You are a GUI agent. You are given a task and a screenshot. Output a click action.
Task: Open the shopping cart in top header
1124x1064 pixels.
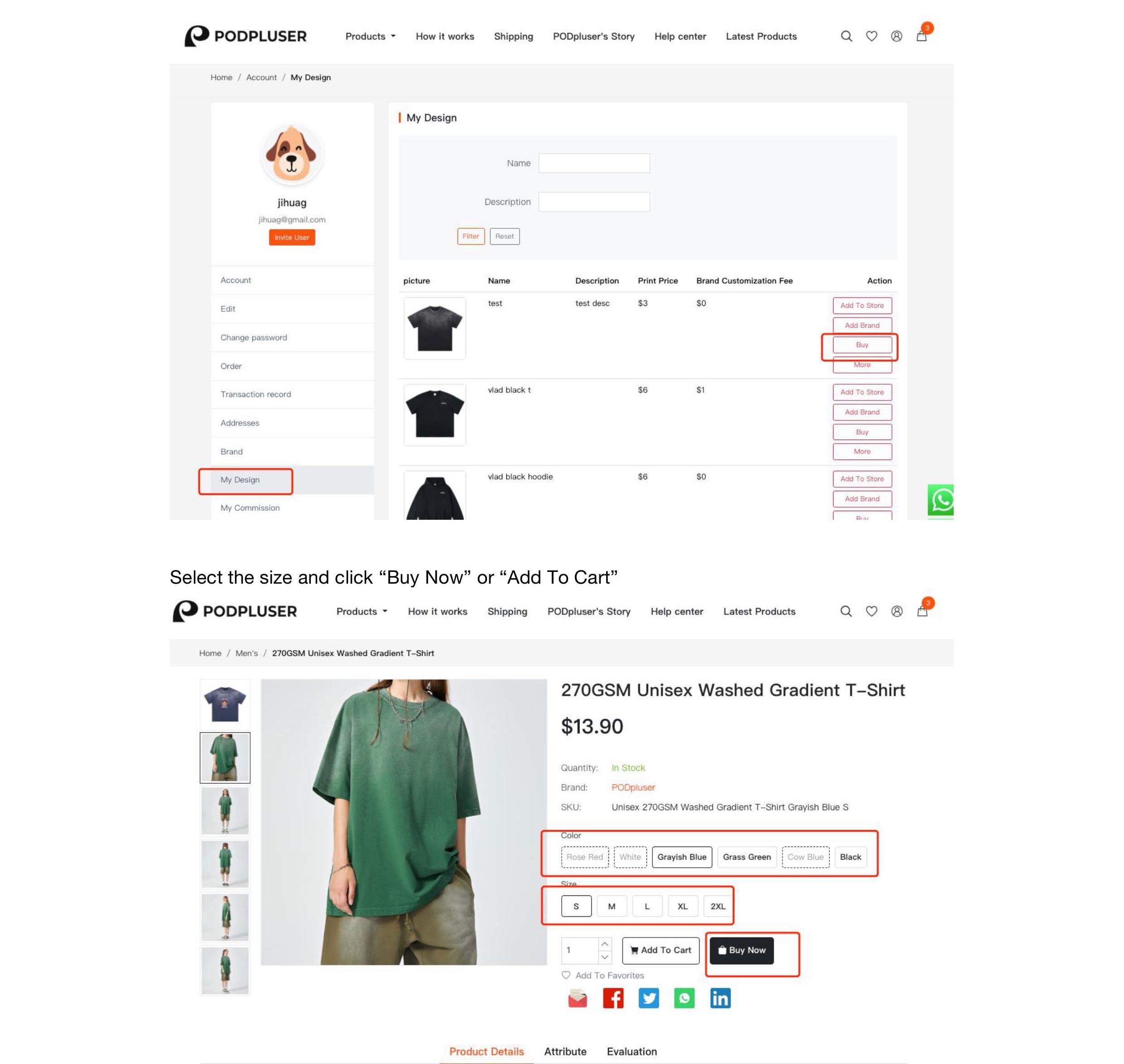[x=922, y=36]
